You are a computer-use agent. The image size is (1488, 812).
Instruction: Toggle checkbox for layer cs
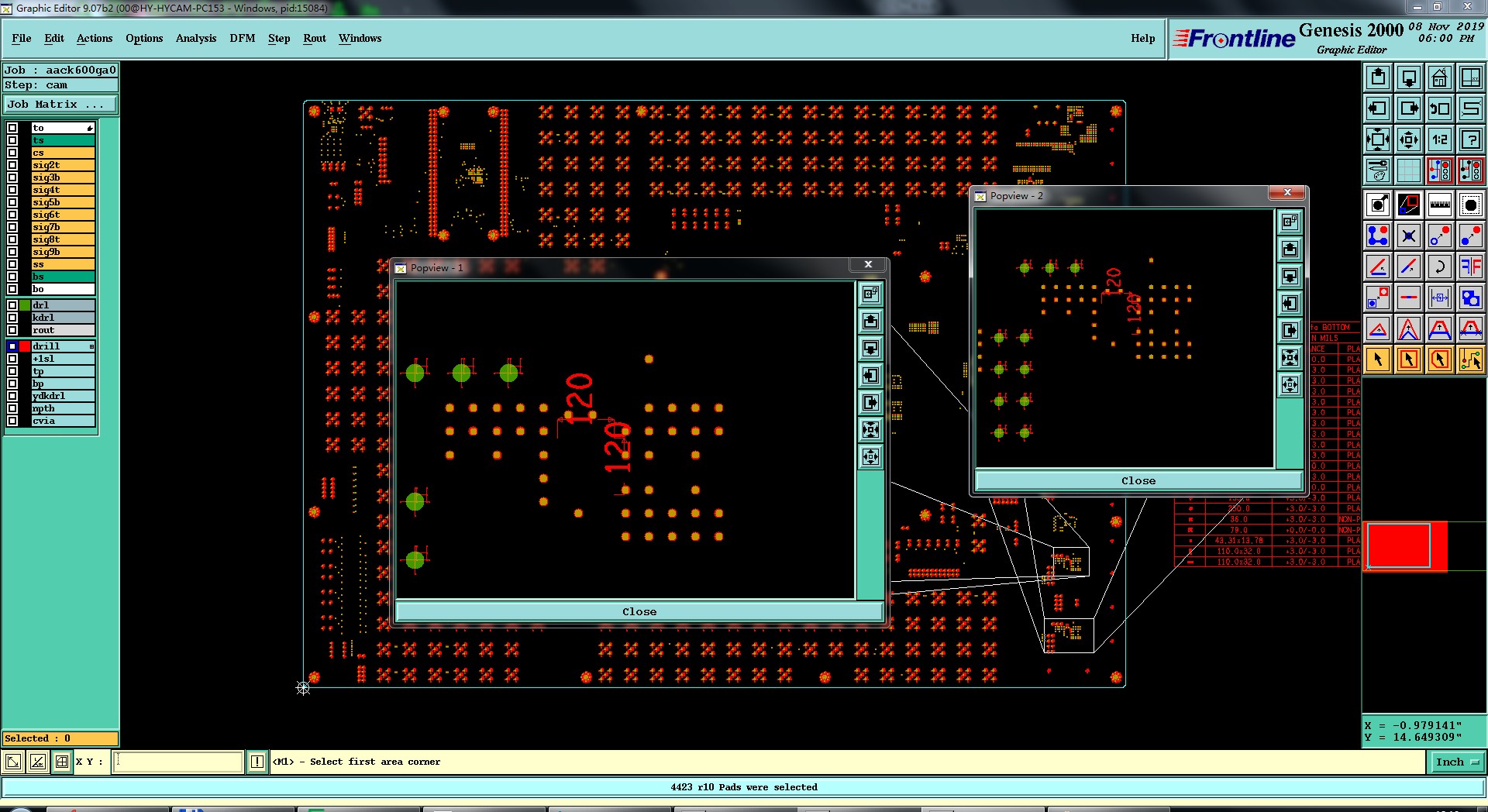[x=12, y=153]
